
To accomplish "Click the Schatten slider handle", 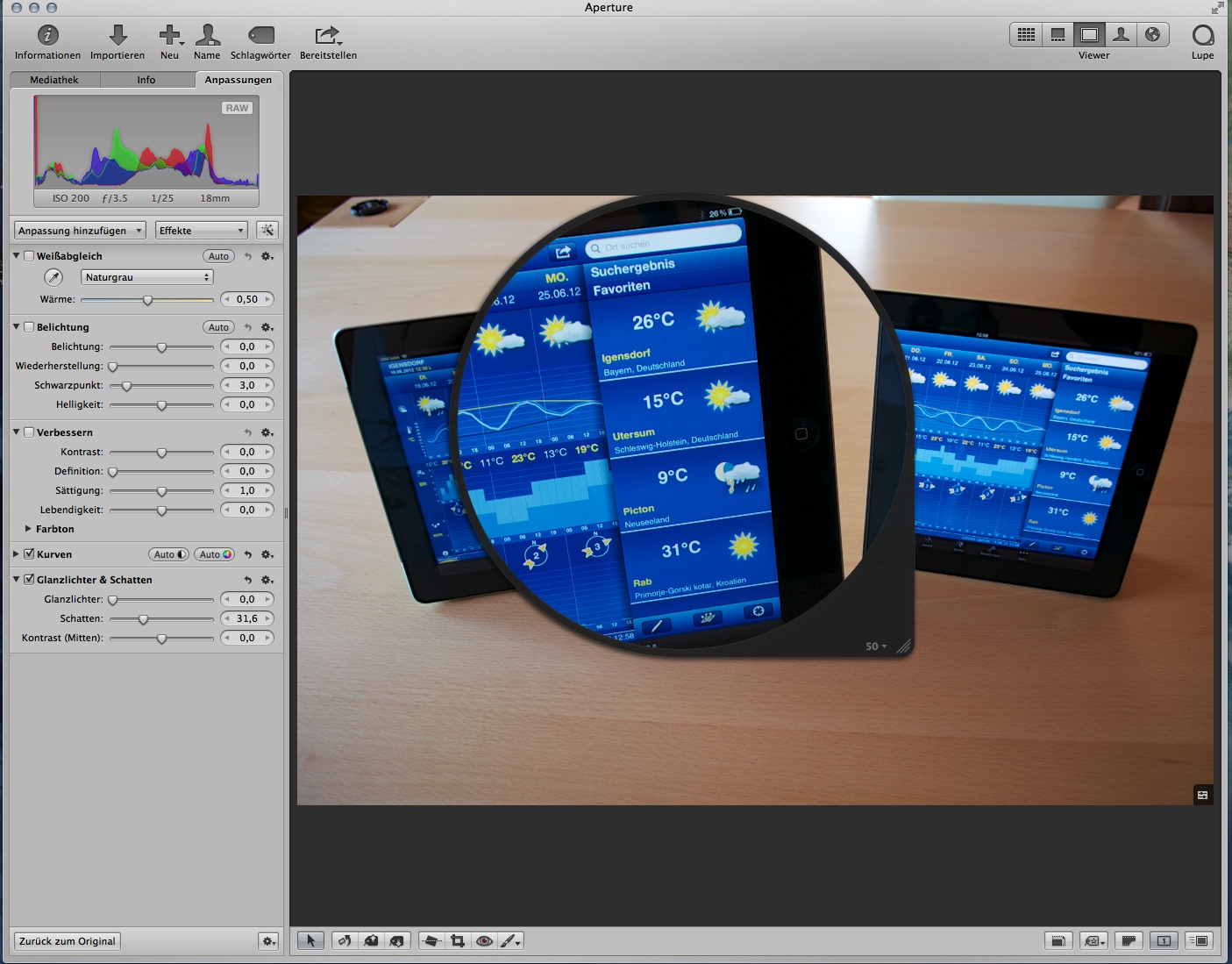I will coord(143,619).
